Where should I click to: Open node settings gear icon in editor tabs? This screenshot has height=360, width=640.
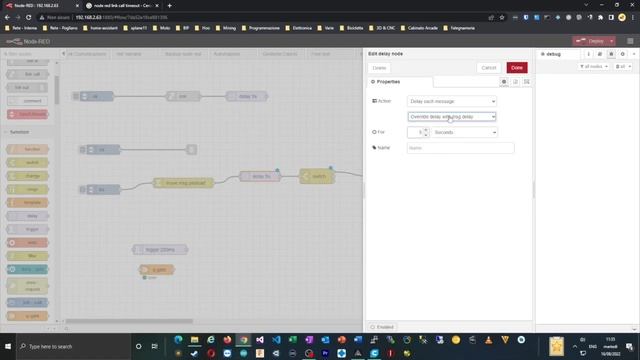(x=504, y=82)
